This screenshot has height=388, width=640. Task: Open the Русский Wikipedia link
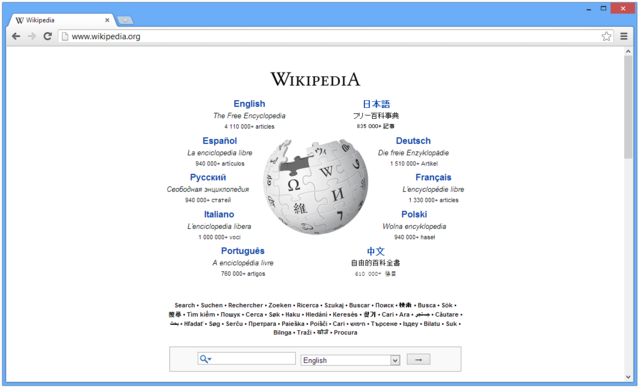[208, 177]
